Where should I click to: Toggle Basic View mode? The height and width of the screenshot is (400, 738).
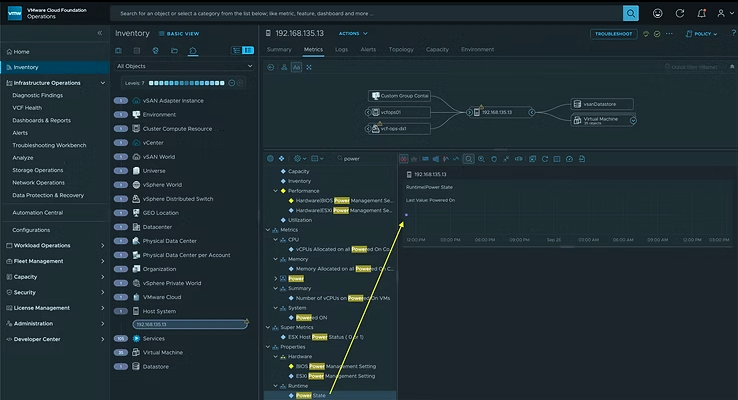click(x=182, y=33)
